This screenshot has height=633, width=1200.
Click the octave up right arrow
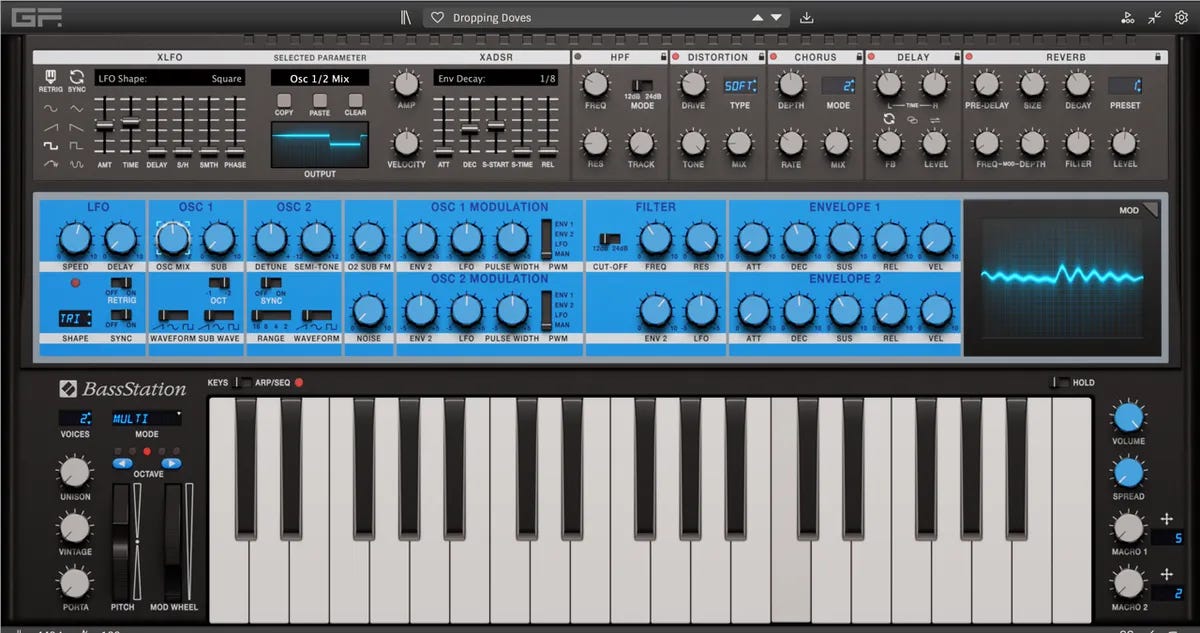click(x=171, y=464)
